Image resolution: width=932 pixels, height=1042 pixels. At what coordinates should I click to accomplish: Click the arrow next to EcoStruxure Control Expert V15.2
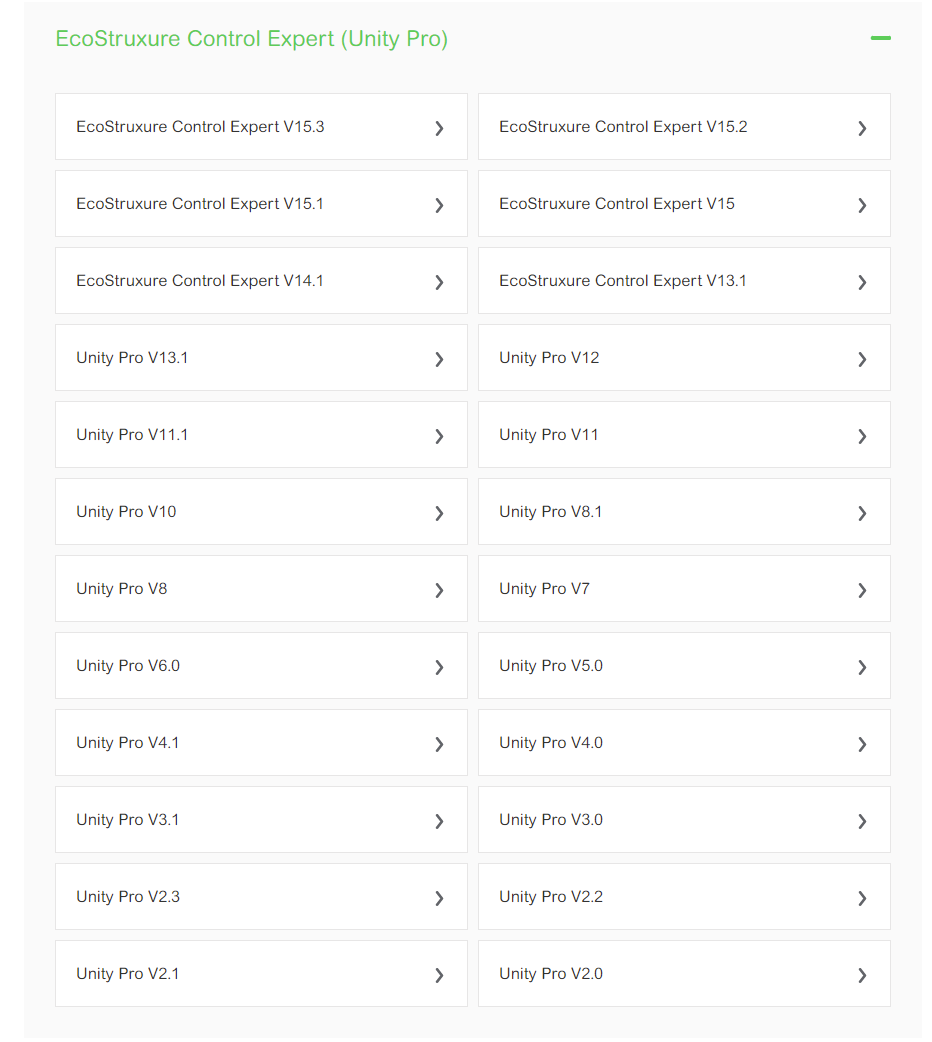coord(862,128)
